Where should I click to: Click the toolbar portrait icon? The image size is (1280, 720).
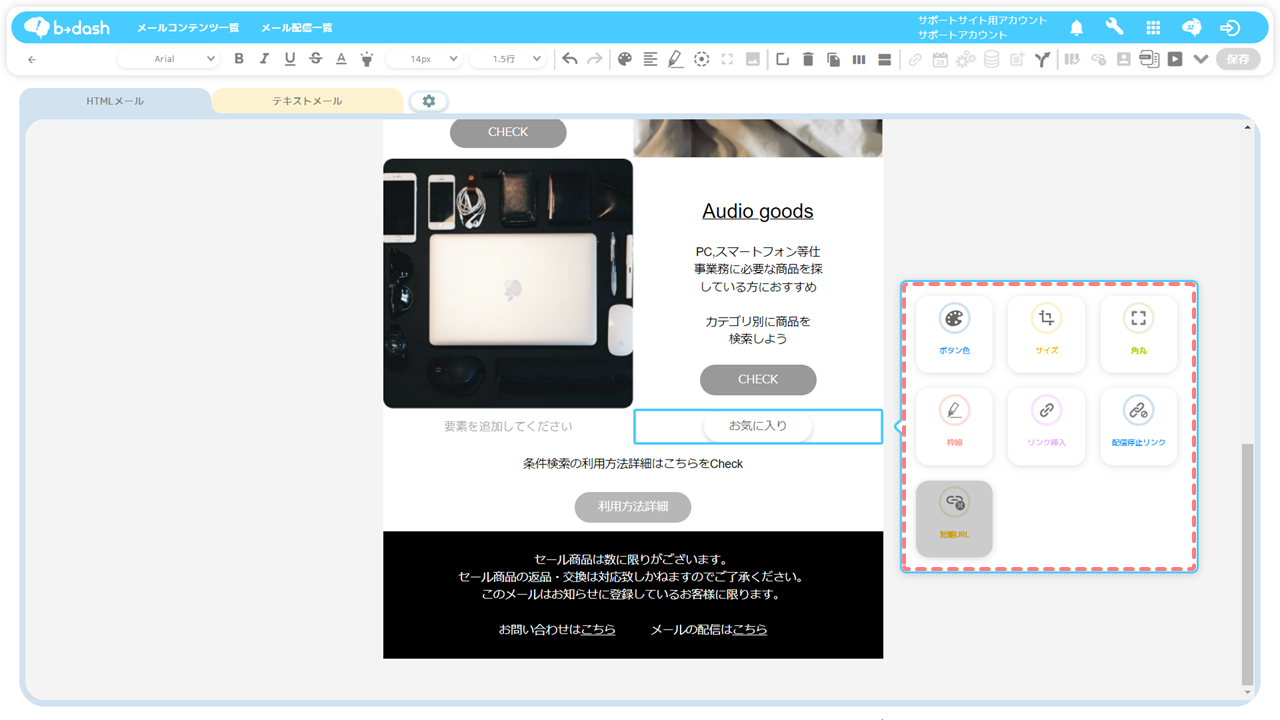coord(1124,59)
